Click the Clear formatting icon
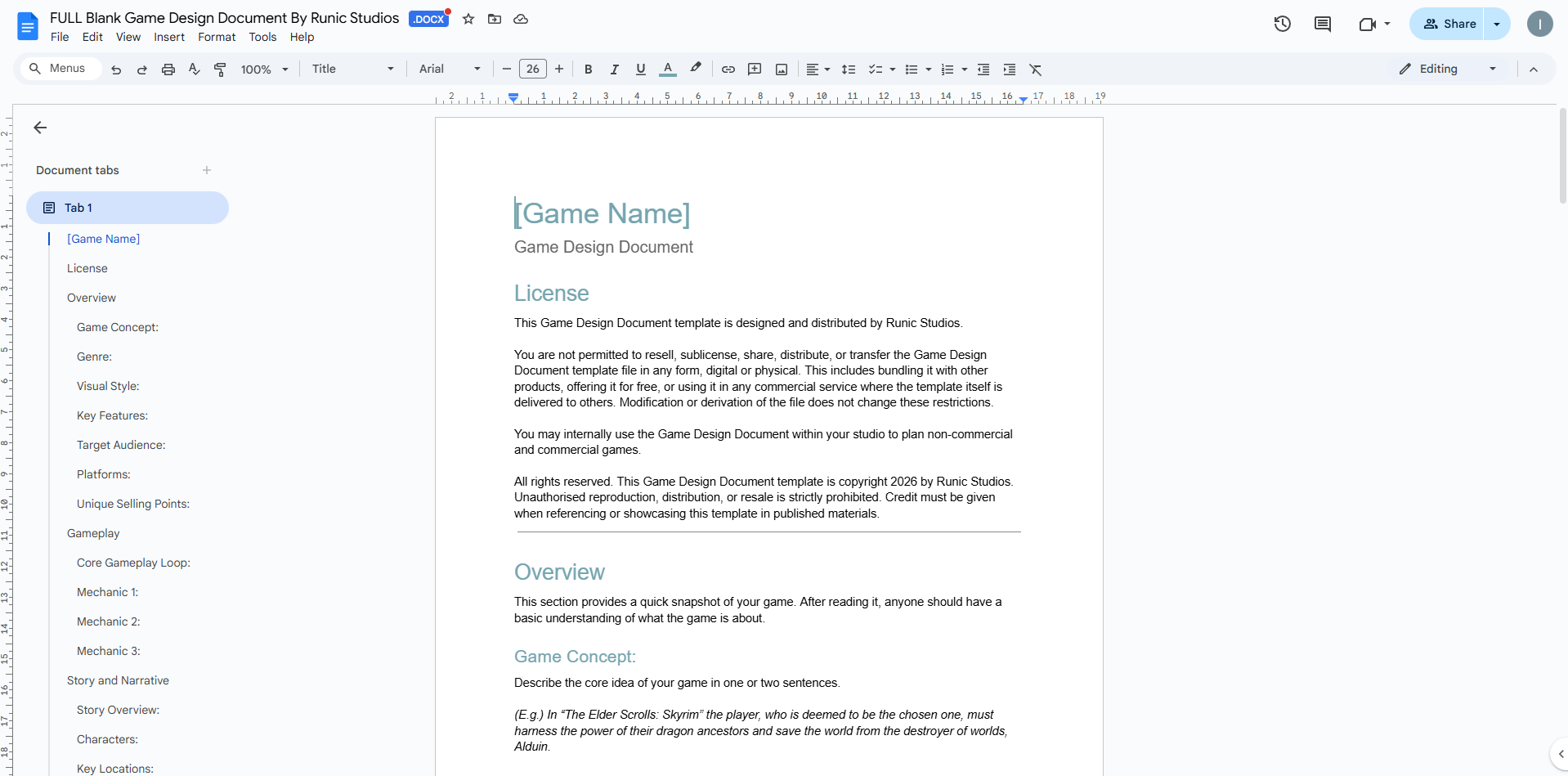Viewport: 1568px width, 776px height. point(1036,70)
